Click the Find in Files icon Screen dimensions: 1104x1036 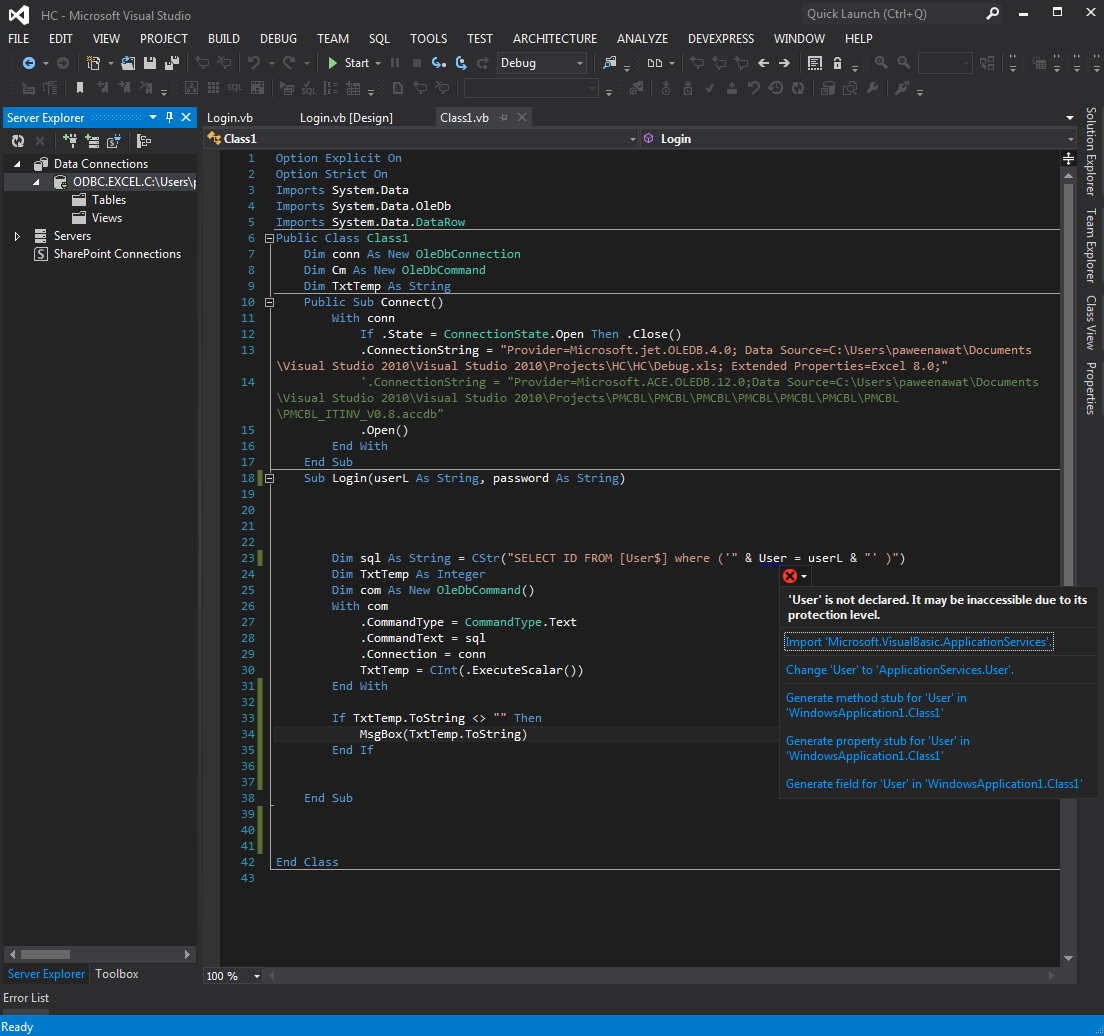coord(609,63)
